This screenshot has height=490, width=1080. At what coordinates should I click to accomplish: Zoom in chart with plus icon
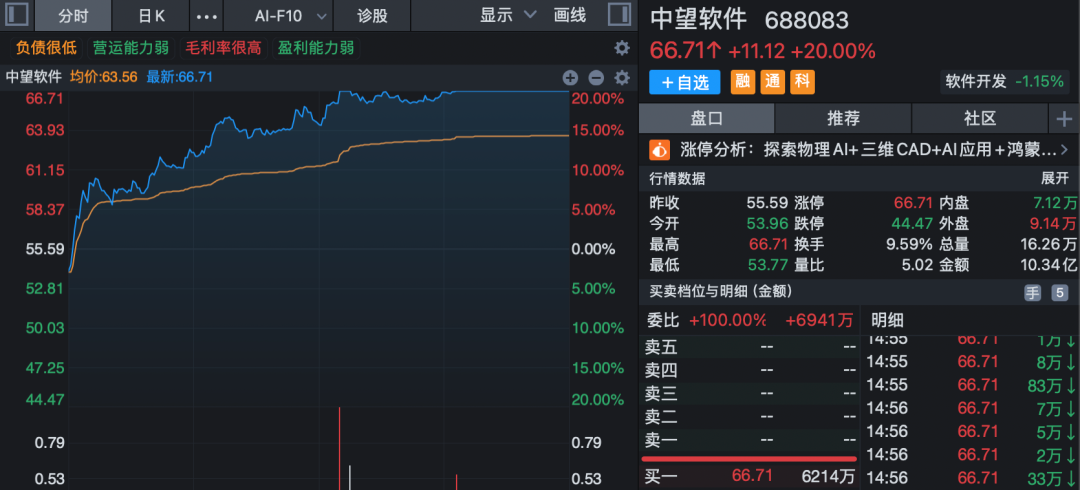pyautogui.click(x=570, y=77)
